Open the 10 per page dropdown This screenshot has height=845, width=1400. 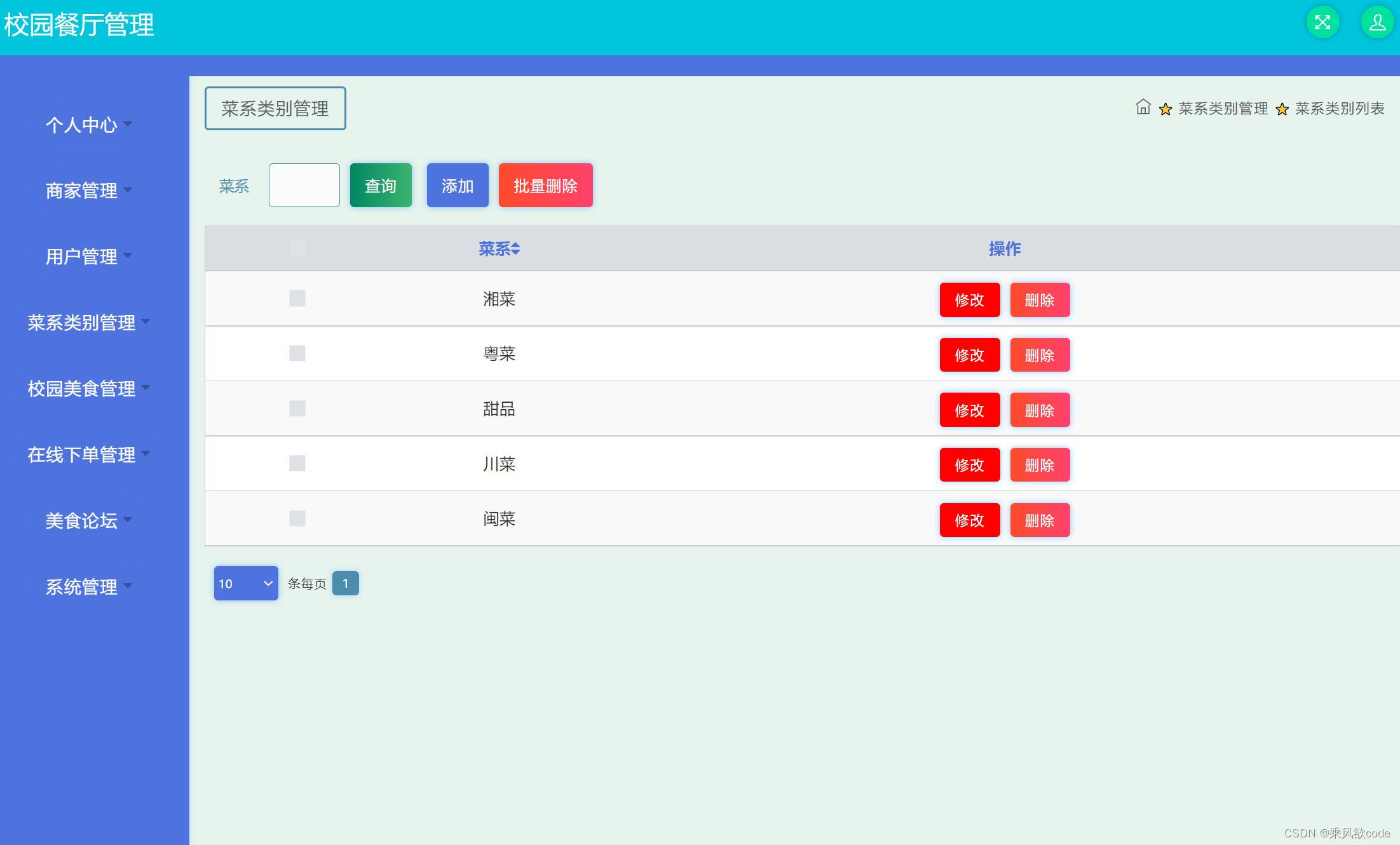246,583
